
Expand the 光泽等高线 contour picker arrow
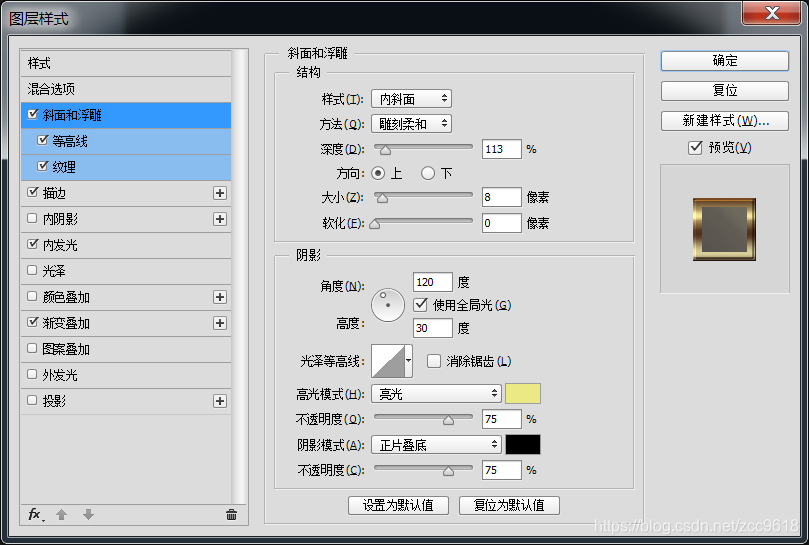(x=409, y=361)
